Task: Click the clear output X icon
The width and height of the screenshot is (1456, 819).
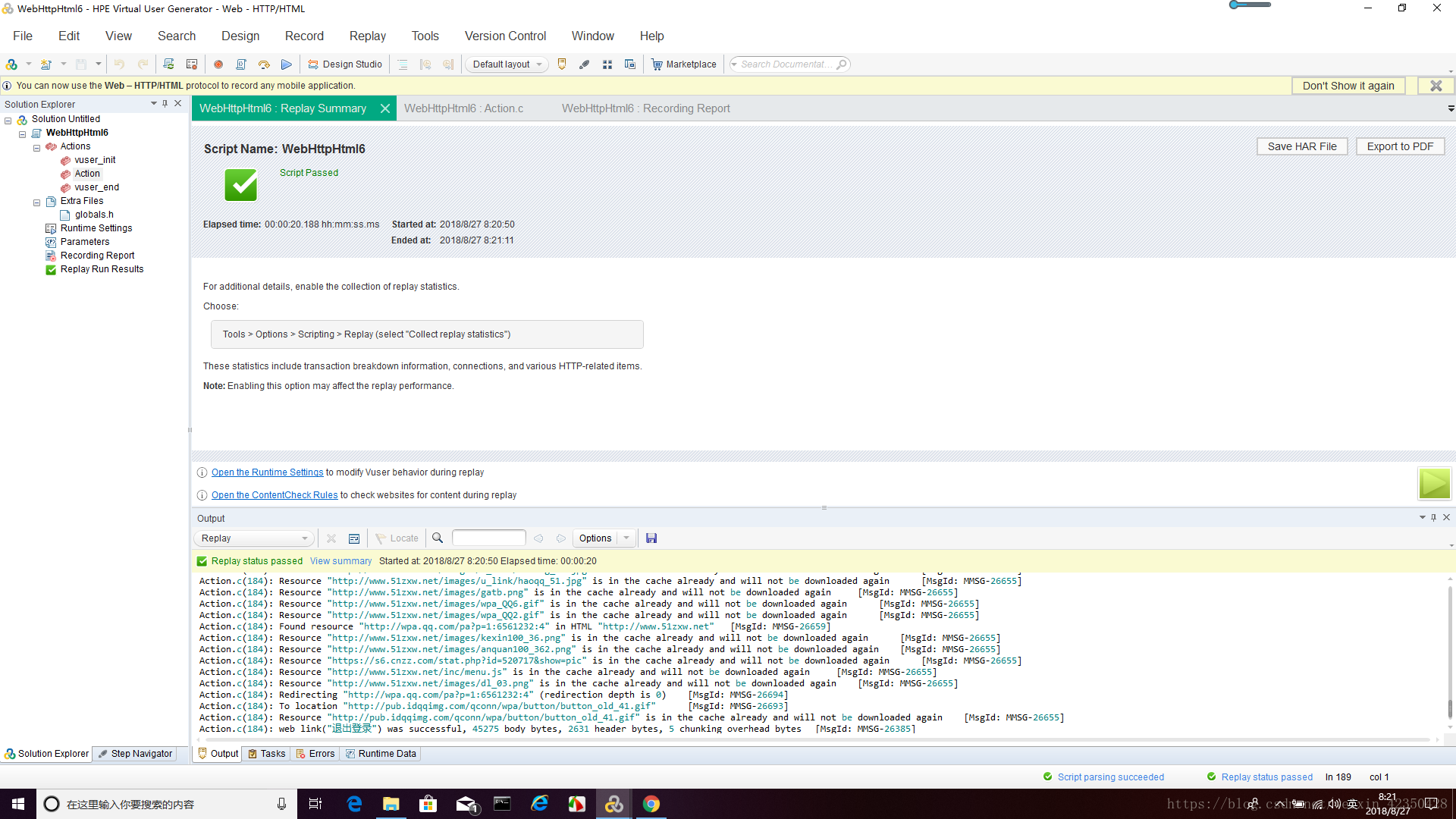Action: point(331,538)
